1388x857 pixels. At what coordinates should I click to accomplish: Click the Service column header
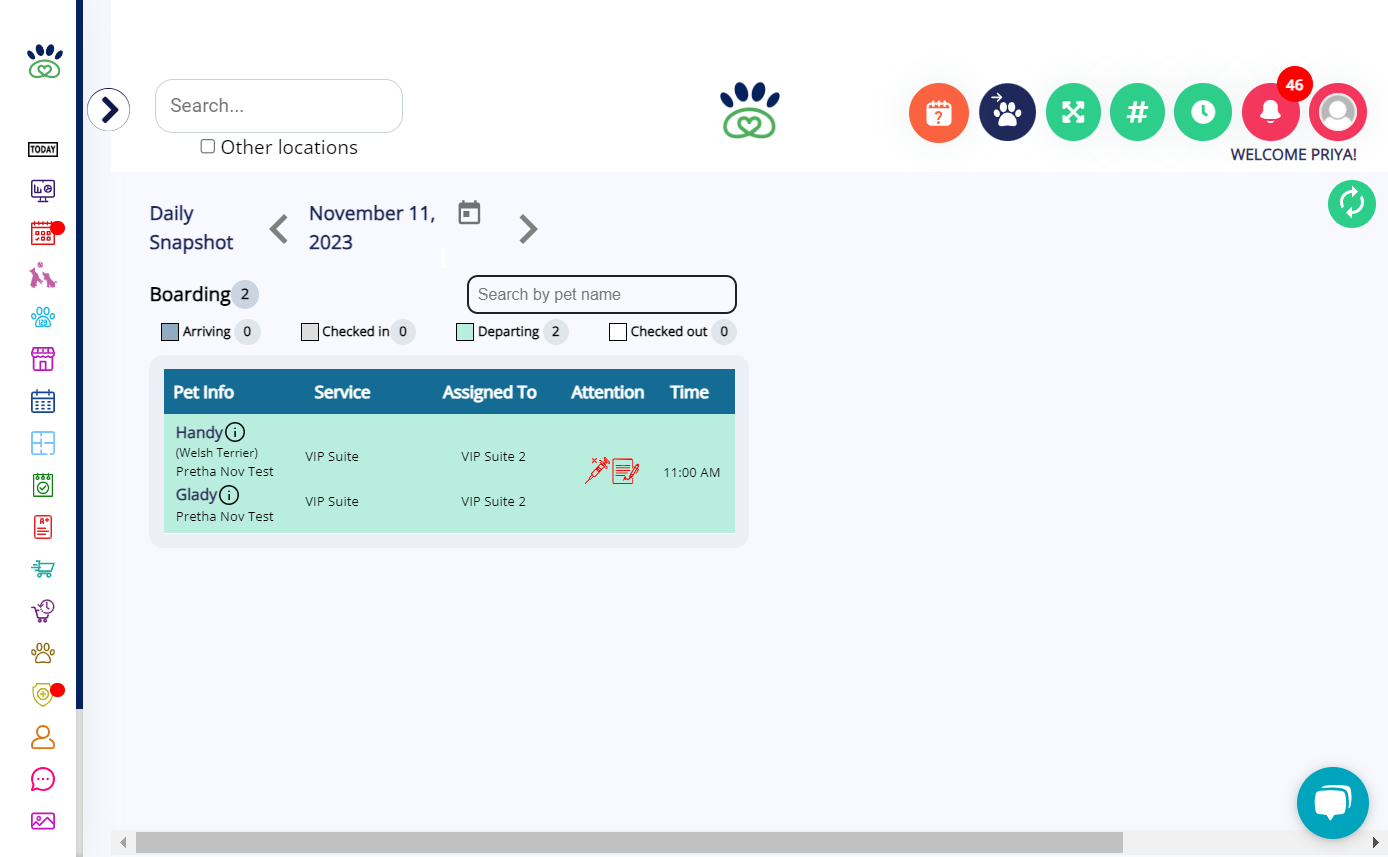[x=342, y=392]
